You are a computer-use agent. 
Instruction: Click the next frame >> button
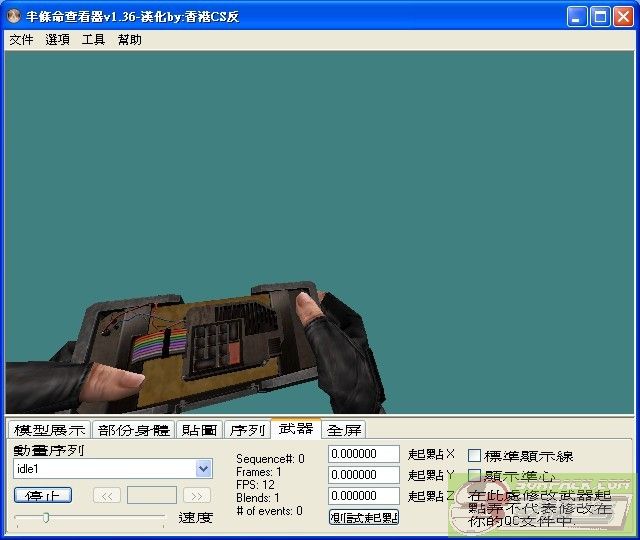coord(197,496)
